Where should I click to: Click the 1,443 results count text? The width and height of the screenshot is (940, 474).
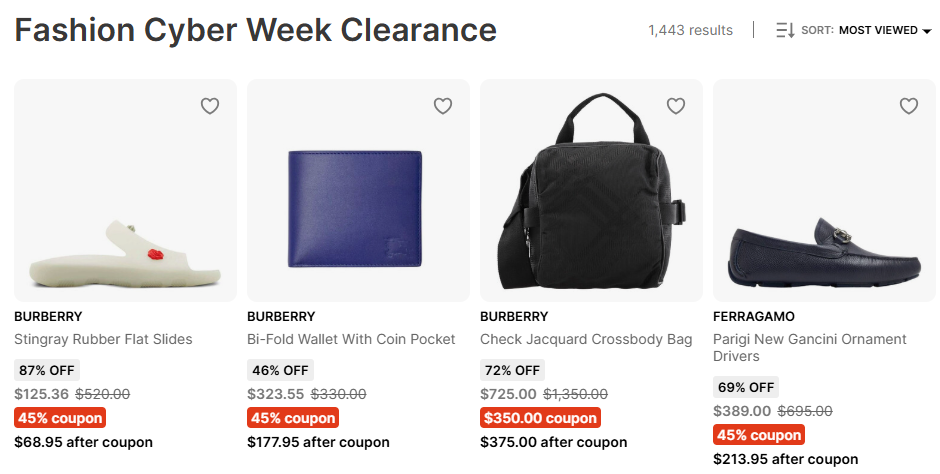click(690, 30)
